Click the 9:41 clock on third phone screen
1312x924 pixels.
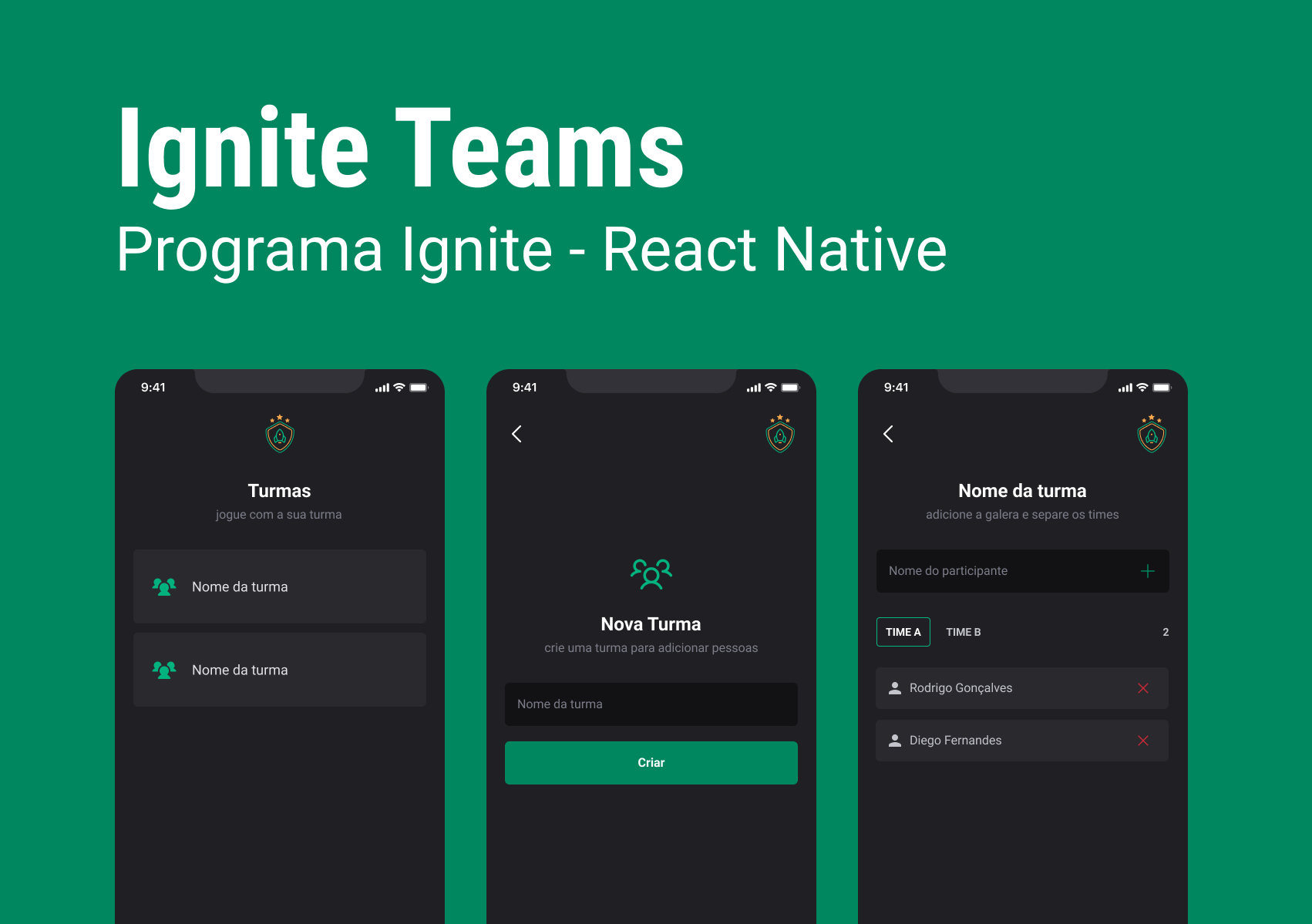click(897, 388)
